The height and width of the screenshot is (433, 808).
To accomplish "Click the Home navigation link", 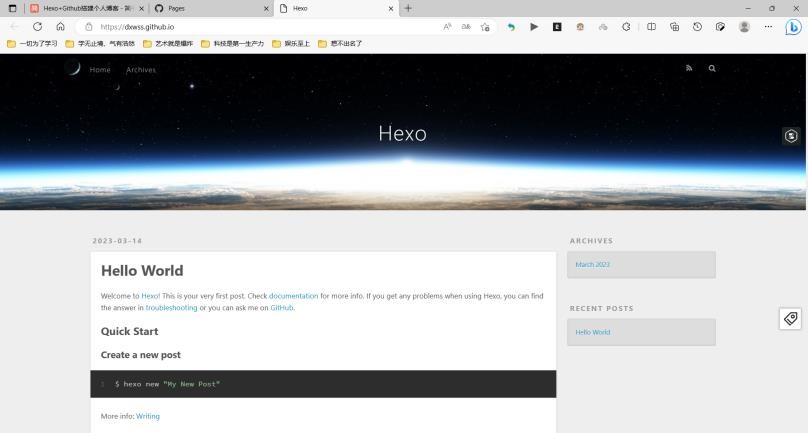I will pos(100,70).
